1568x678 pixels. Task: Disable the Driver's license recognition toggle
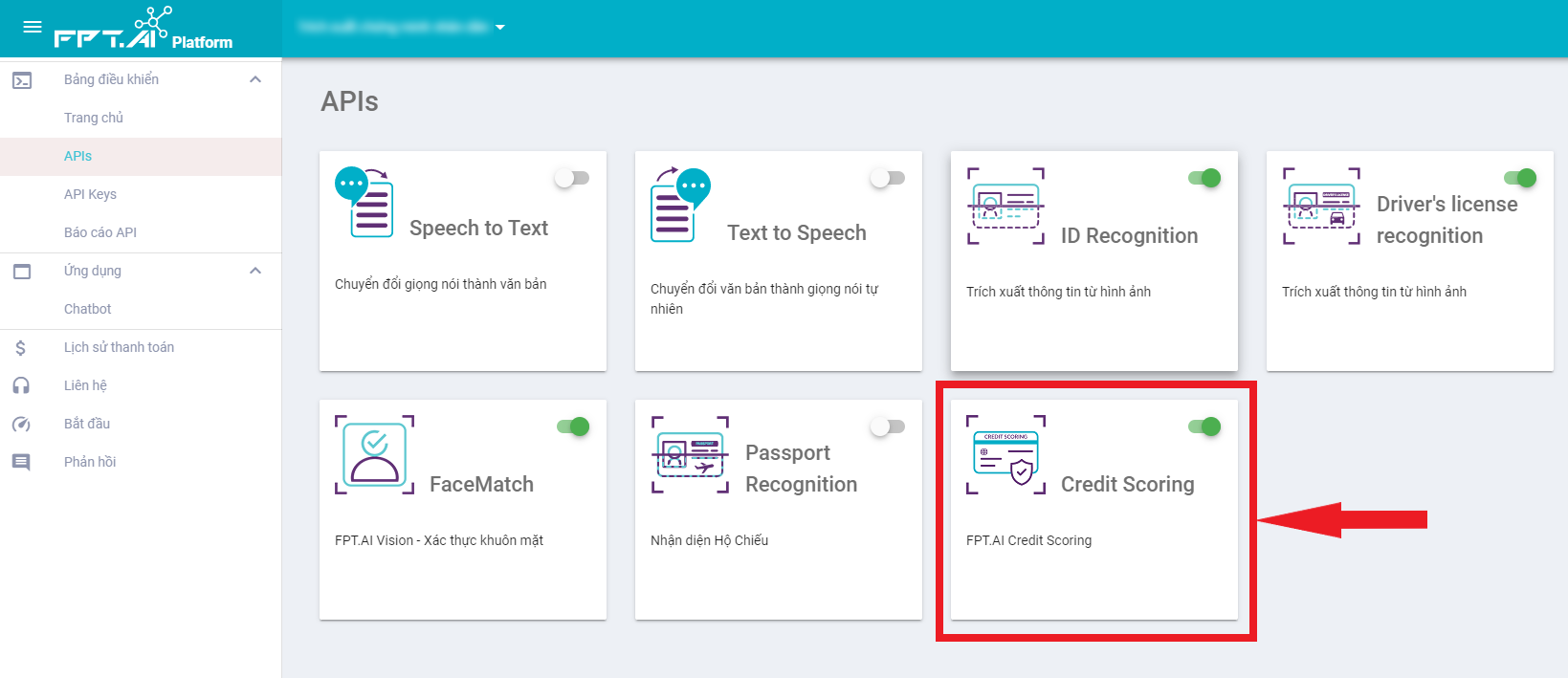click(x=1520, y=178)
